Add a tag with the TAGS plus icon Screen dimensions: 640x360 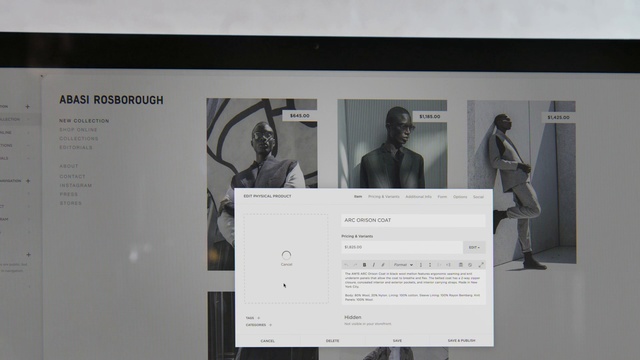coord(259,318)
